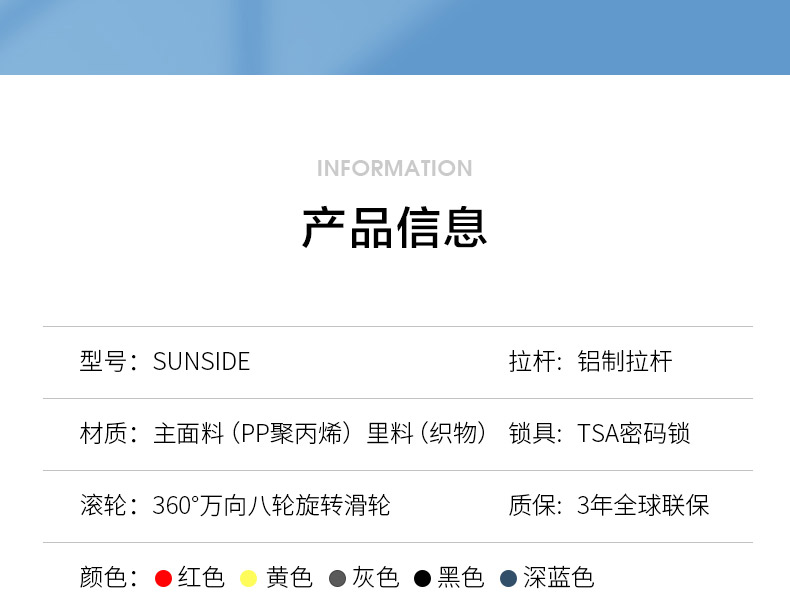Click the 3年全球联保 warranty text
This screenshot has width=790, height=612.
tap(643, 505)
